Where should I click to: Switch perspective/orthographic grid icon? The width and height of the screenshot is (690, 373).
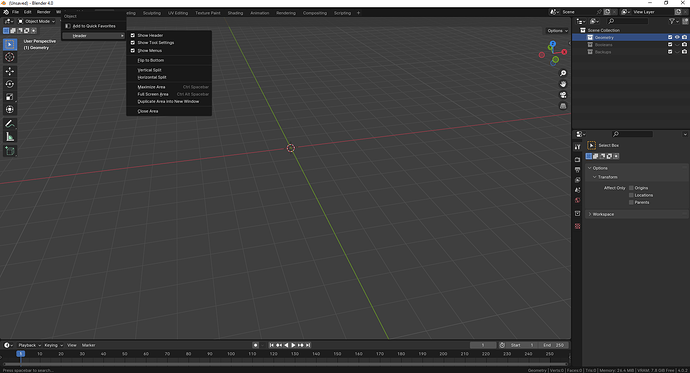coord(563,106)
